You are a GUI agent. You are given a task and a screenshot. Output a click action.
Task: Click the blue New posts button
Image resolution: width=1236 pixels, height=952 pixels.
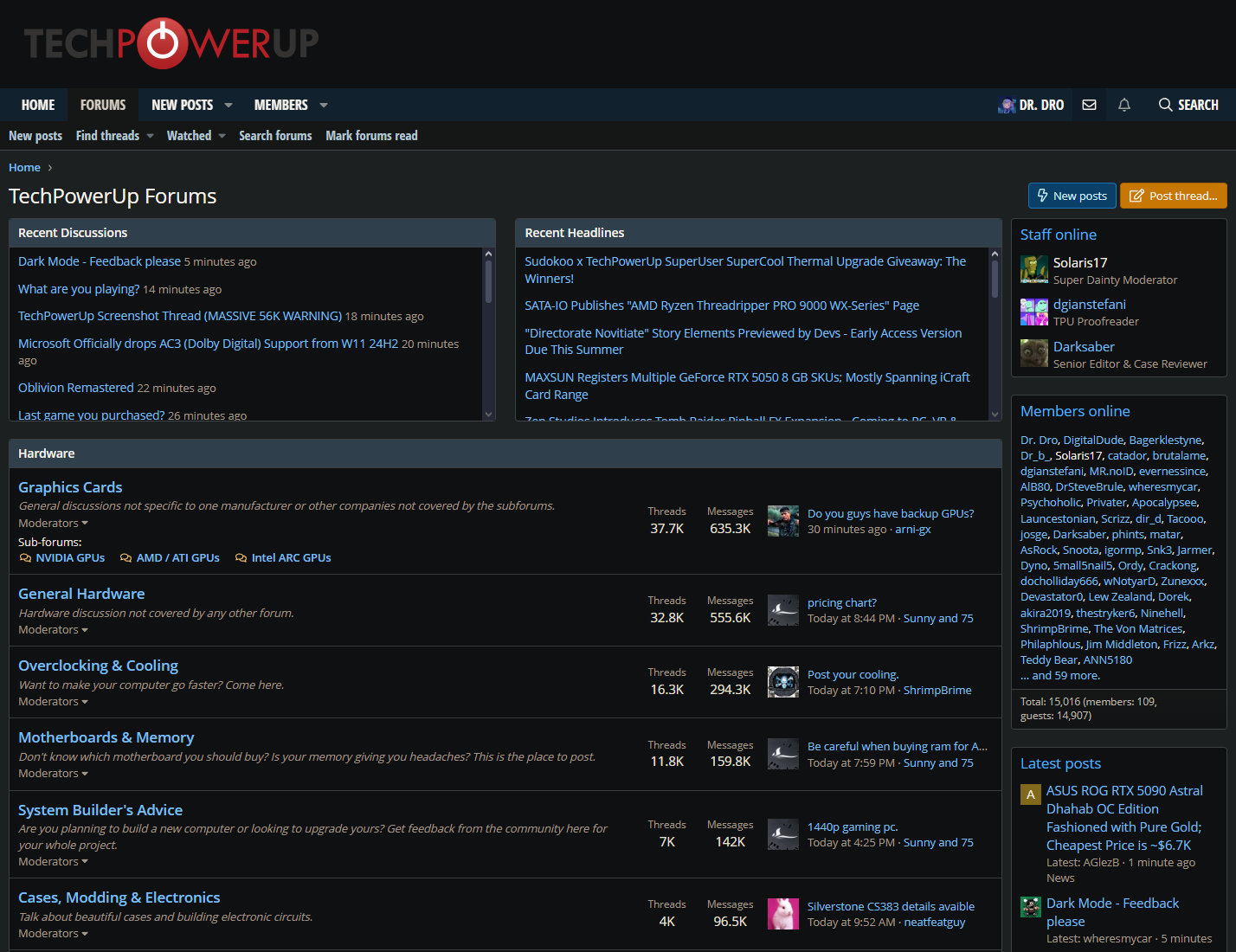(1072, 196)
